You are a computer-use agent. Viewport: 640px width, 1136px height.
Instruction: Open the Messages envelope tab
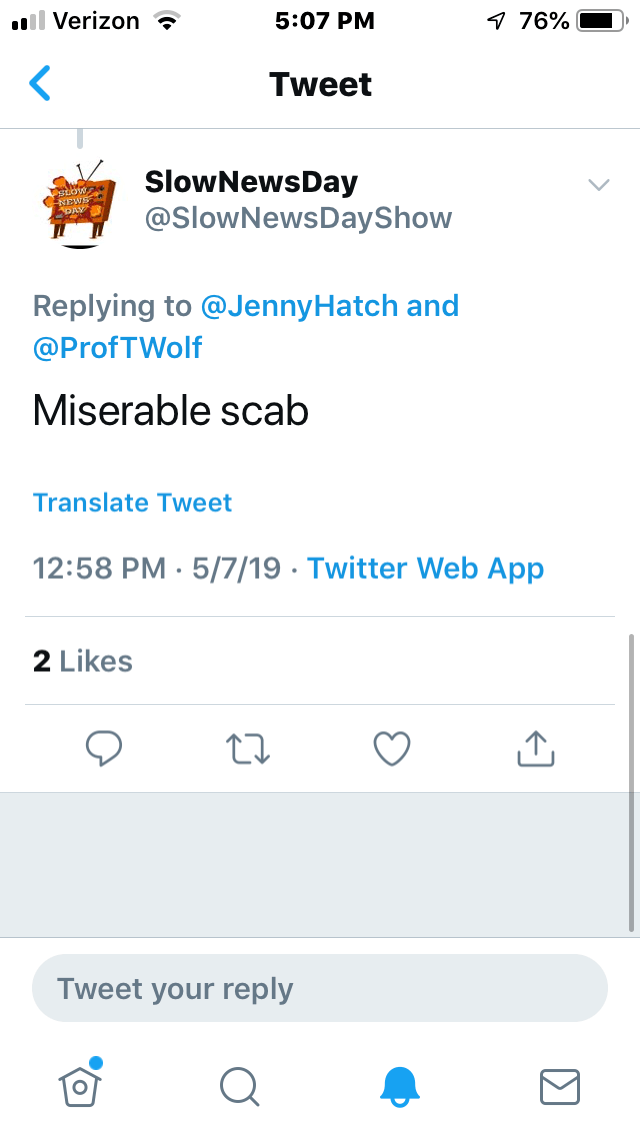click(559, 1085)
